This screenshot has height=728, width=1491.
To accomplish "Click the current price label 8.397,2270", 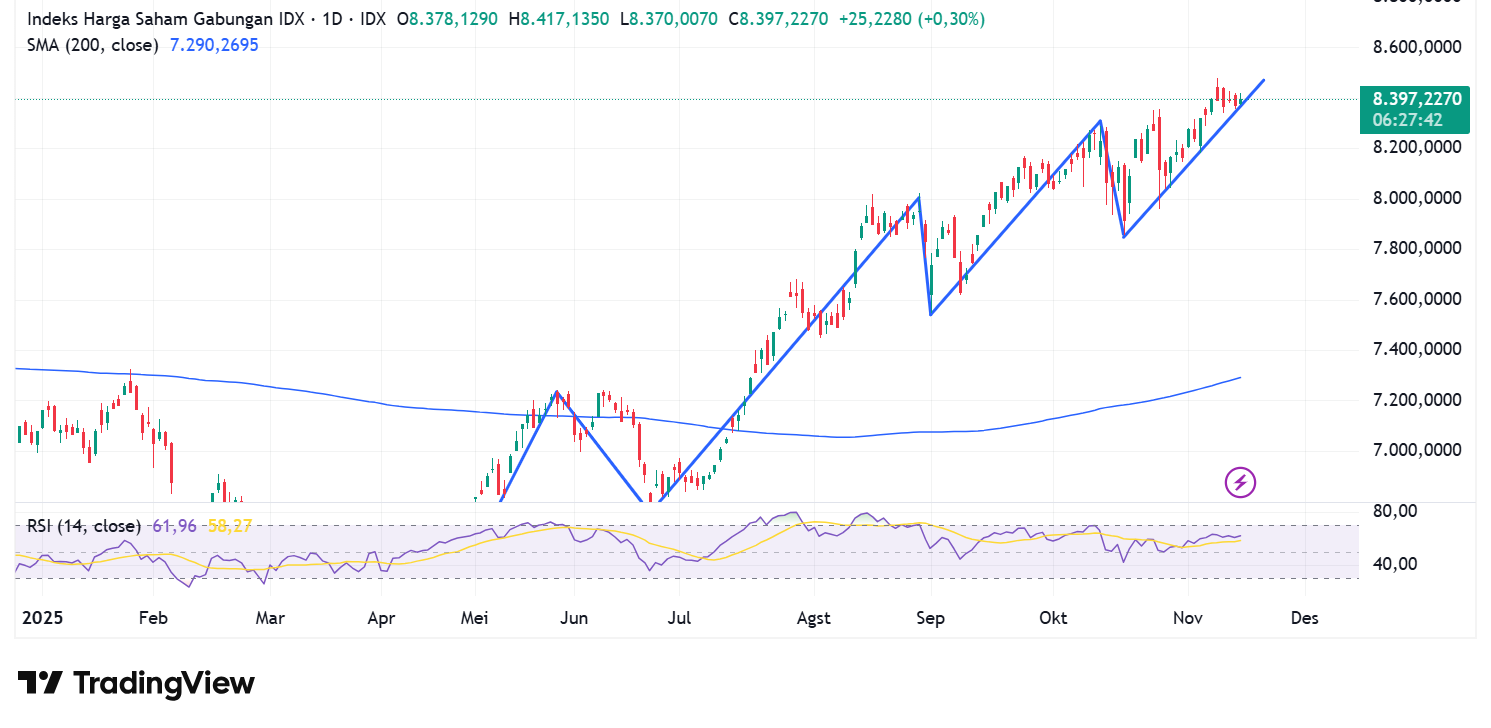I will pyautogui.click(x=1416, y=98).
